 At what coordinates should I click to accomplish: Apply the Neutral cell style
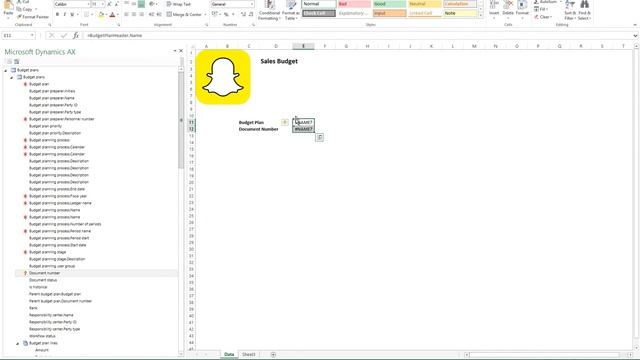pos(424,4)
